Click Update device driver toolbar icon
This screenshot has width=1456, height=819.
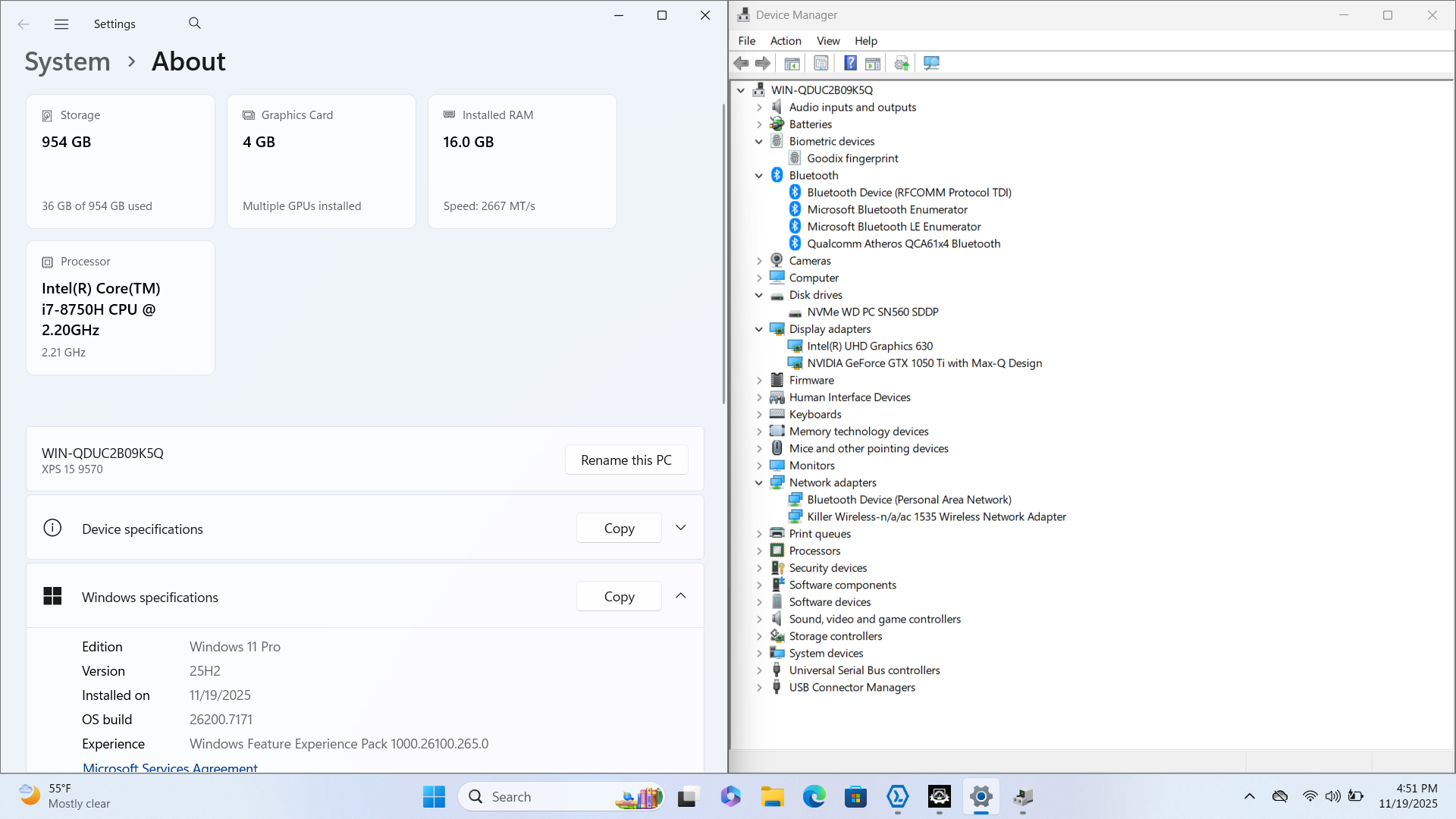(x=902, y=64)
